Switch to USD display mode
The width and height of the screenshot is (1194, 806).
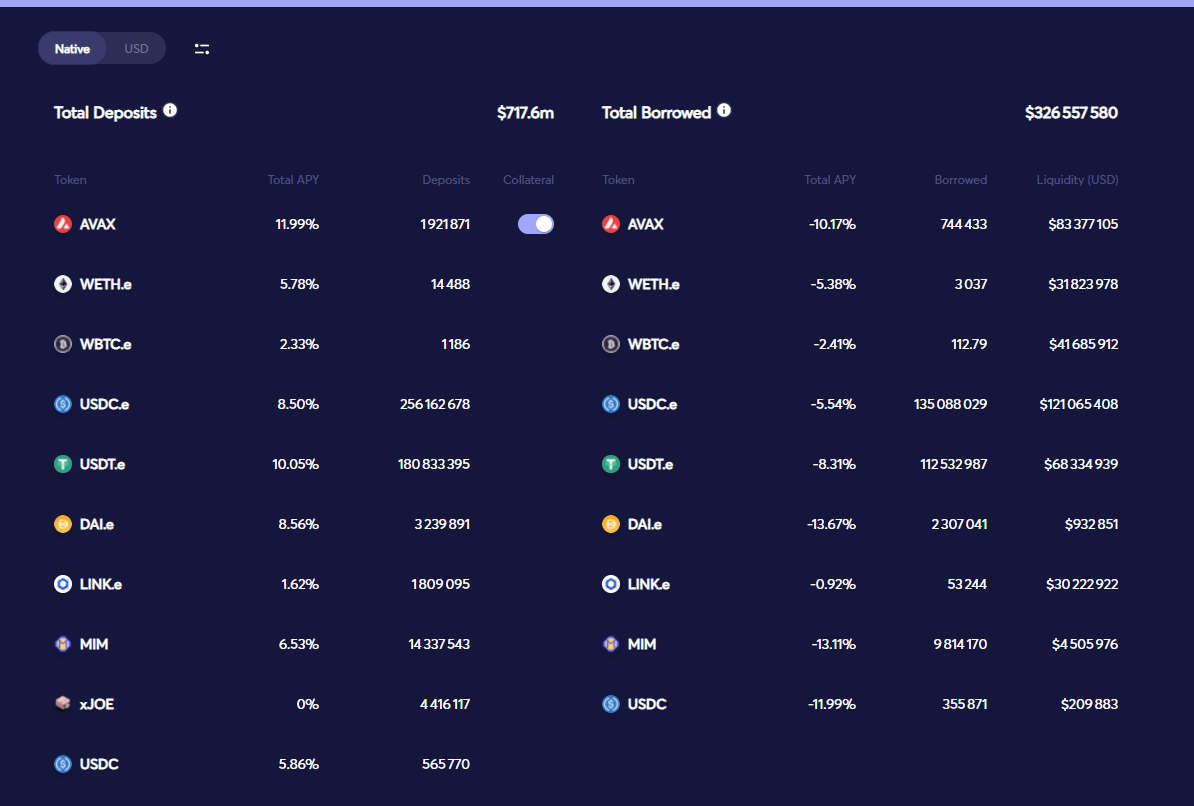pos(136,49)
